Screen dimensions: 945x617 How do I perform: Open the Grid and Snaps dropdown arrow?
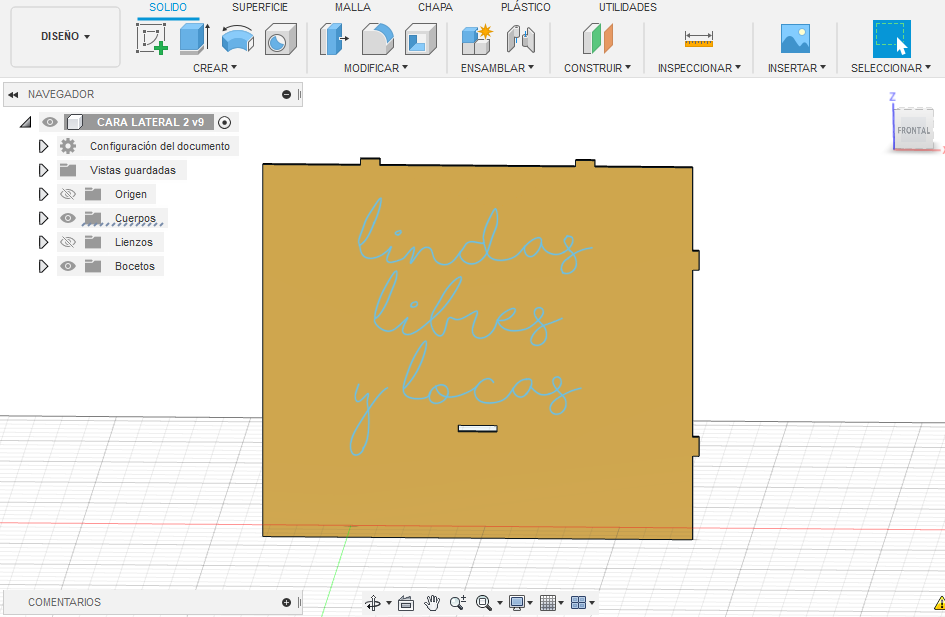[561, 603]
